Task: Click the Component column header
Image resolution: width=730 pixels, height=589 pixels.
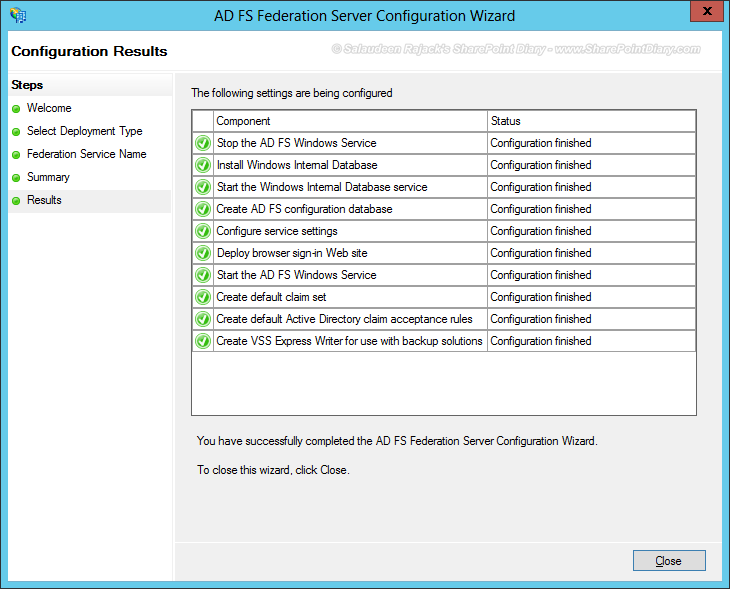Action: point(350,121)
